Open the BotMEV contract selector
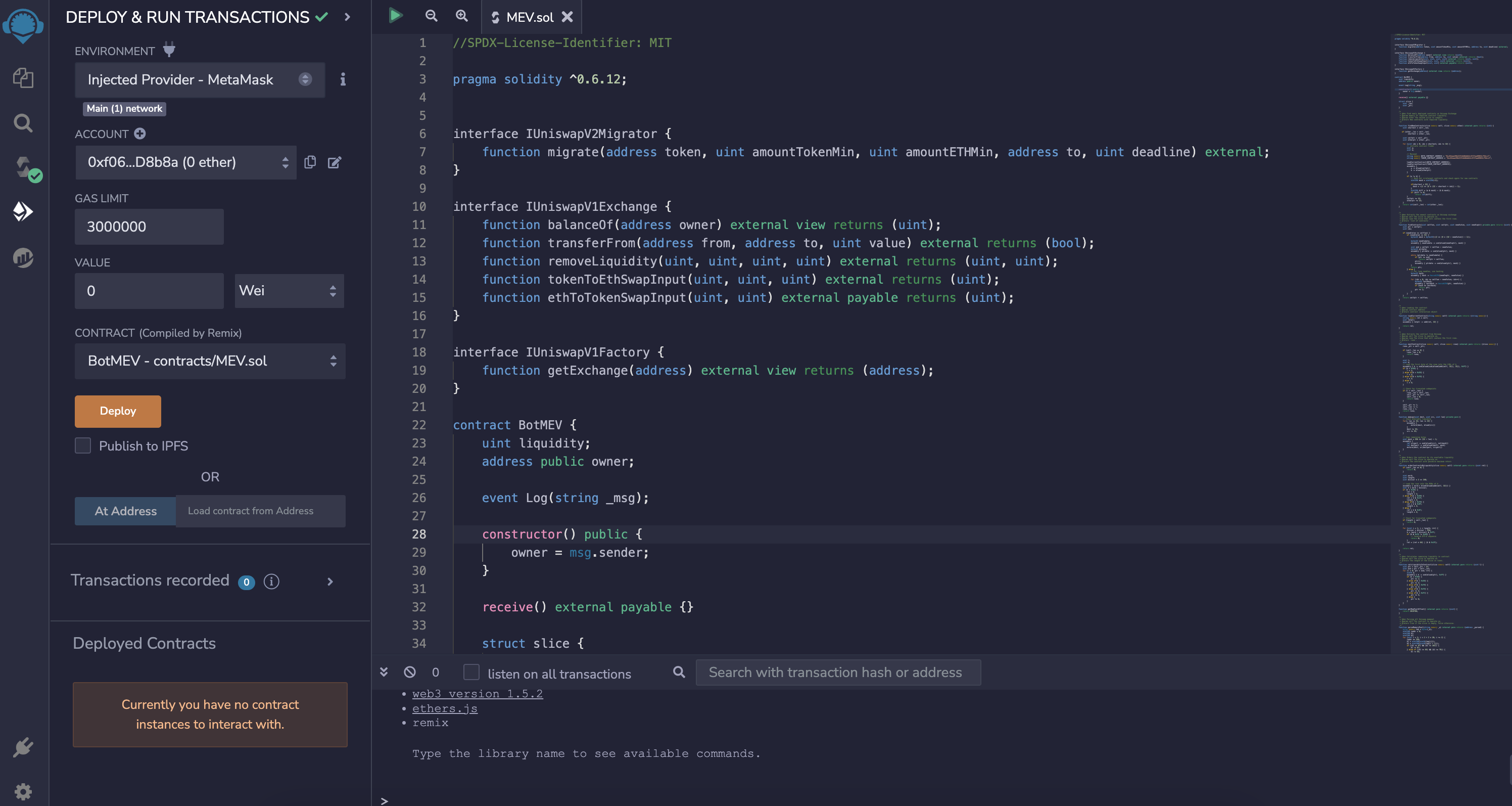This screenshot has width=1512, height=806. [210, 361]
